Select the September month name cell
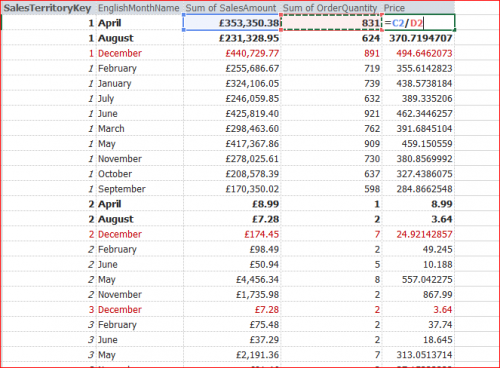Screen dimensions: 500x368 pyautogui.click(x=139, y=189)
